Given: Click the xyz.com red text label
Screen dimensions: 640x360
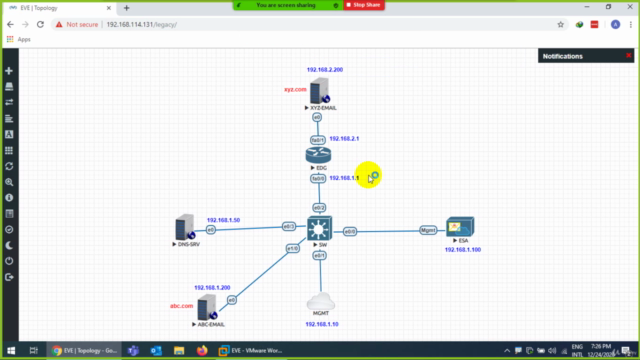Looking at the screenshot, I should pos(295,89).
